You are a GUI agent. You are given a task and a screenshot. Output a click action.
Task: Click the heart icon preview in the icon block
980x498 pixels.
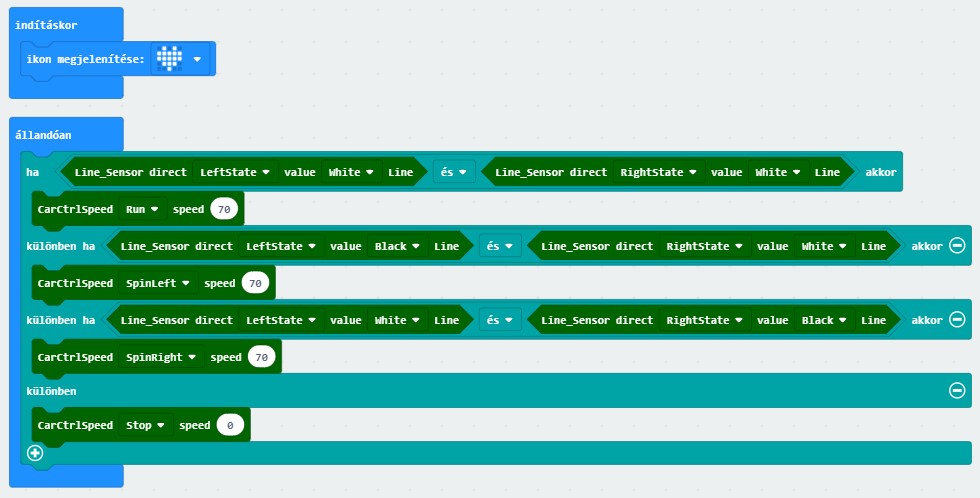[169, 59]
